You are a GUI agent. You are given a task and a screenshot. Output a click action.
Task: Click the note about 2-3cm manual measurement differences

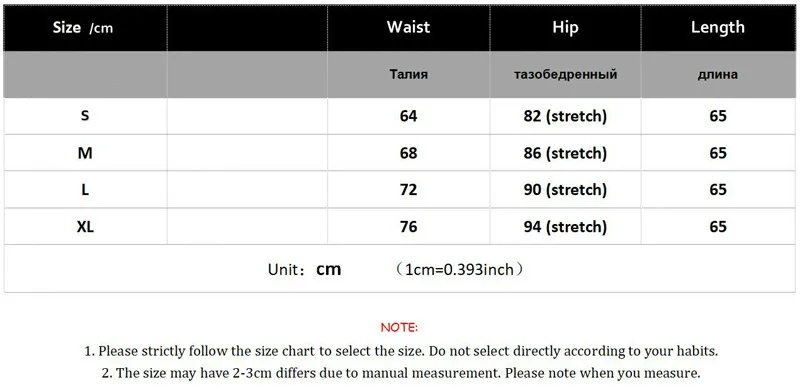401,373
